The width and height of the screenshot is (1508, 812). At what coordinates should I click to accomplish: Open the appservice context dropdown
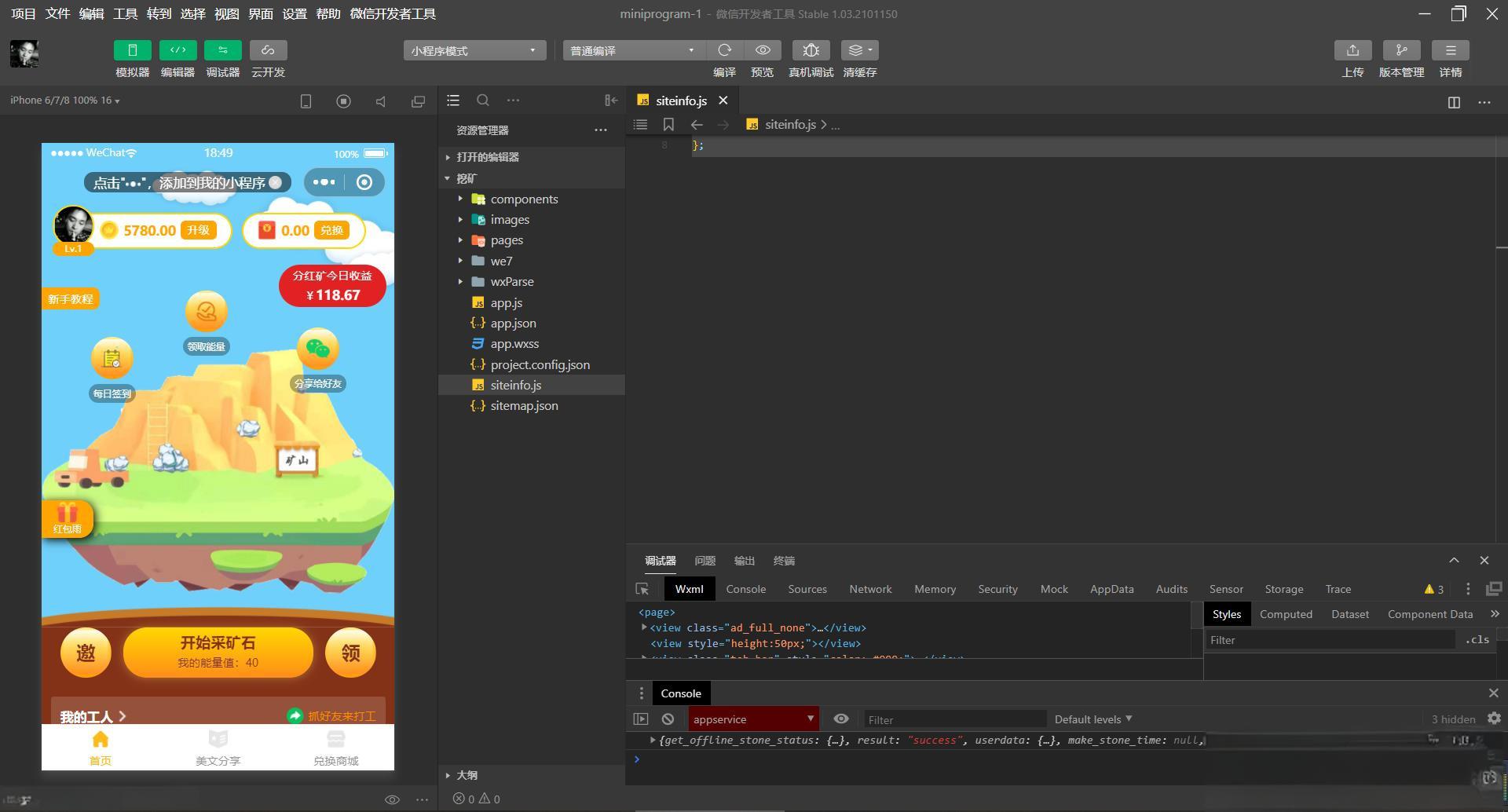(x=753, y=719)
